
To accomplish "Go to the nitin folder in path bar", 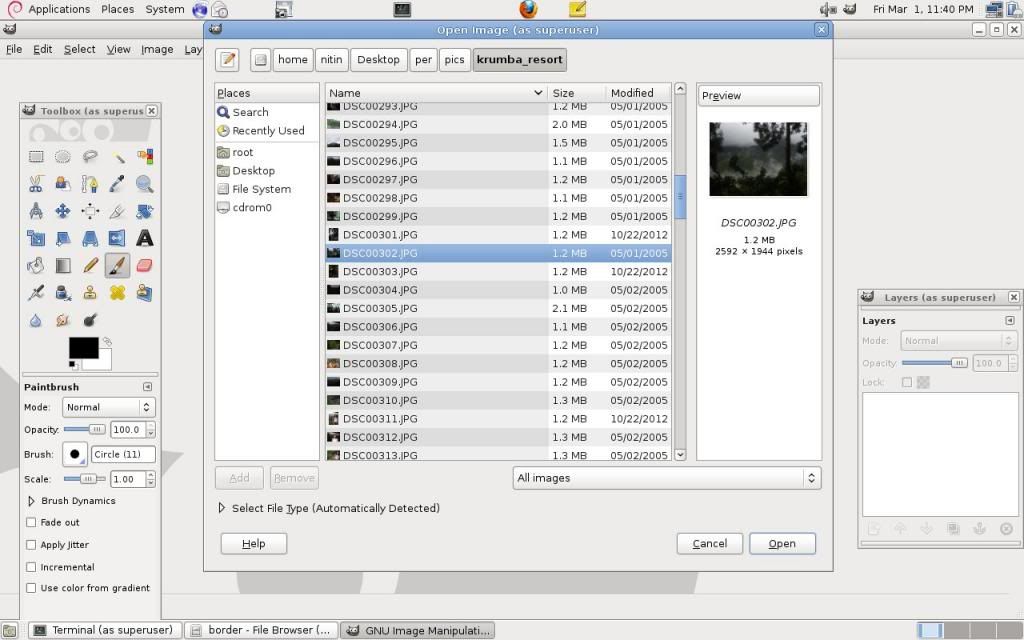I will pyautogui.click(x=331, y=59).
